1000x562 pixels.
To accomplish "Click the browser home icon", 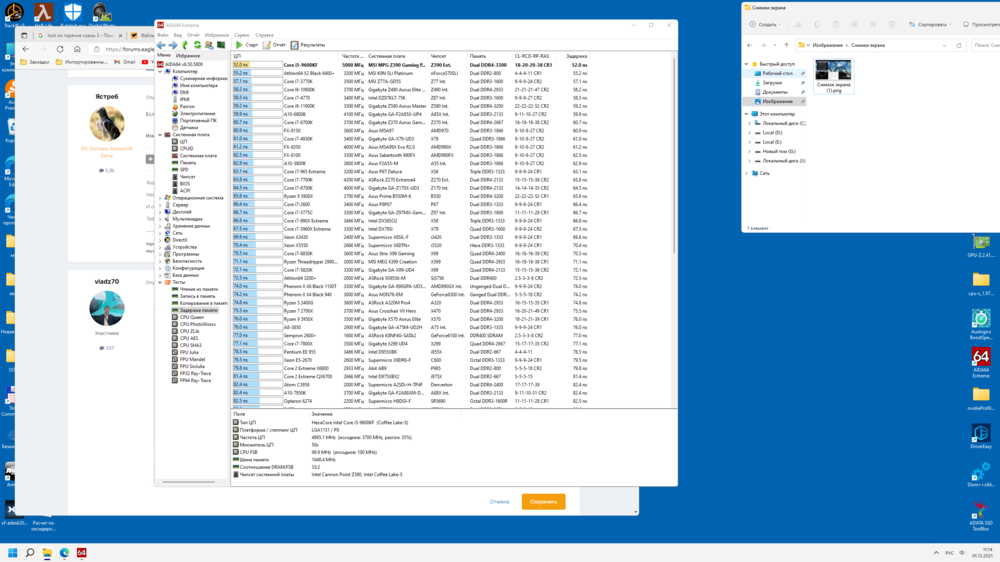I will click(77, 49).
